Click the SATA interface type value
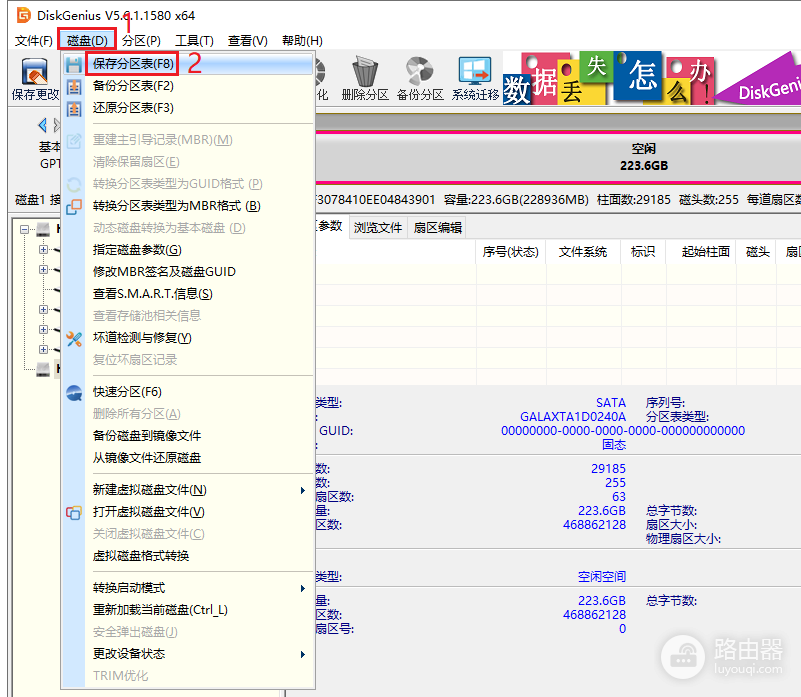This screenshot has width=801, height=697. pyautogui.click(x=611, y=403)
